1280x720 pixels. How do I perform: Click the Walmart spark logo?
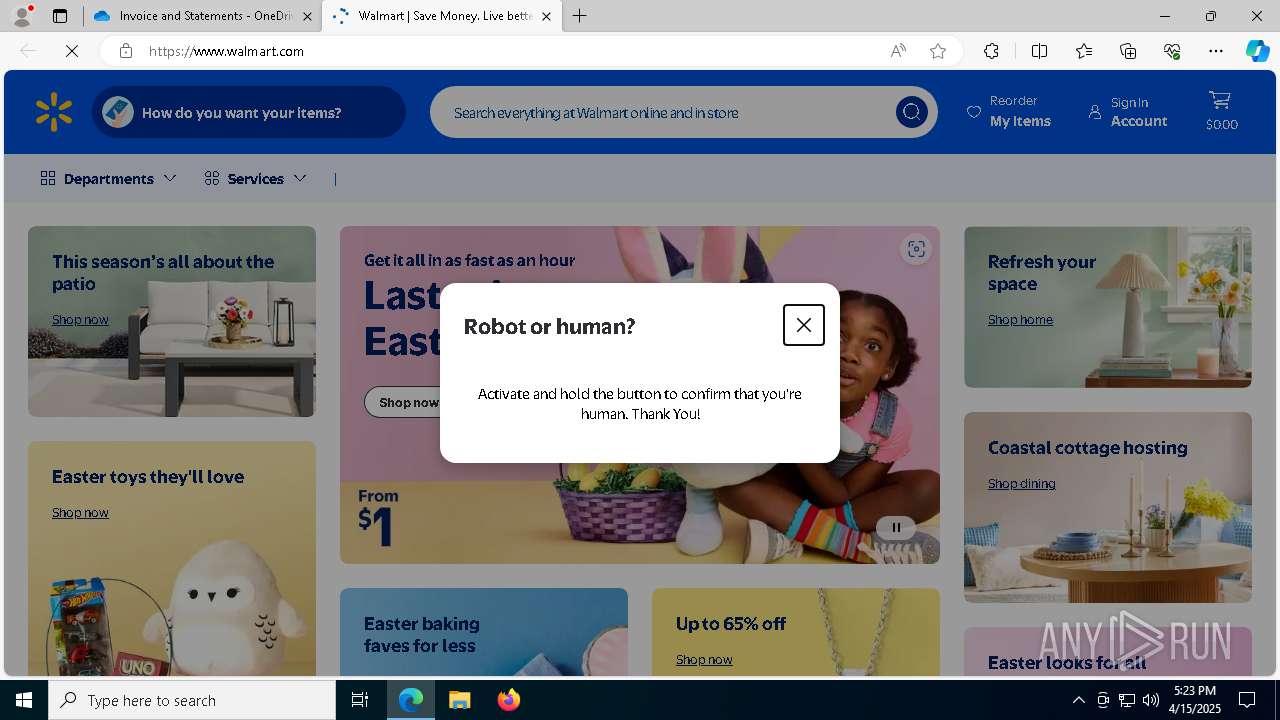[x=54, y=112]
